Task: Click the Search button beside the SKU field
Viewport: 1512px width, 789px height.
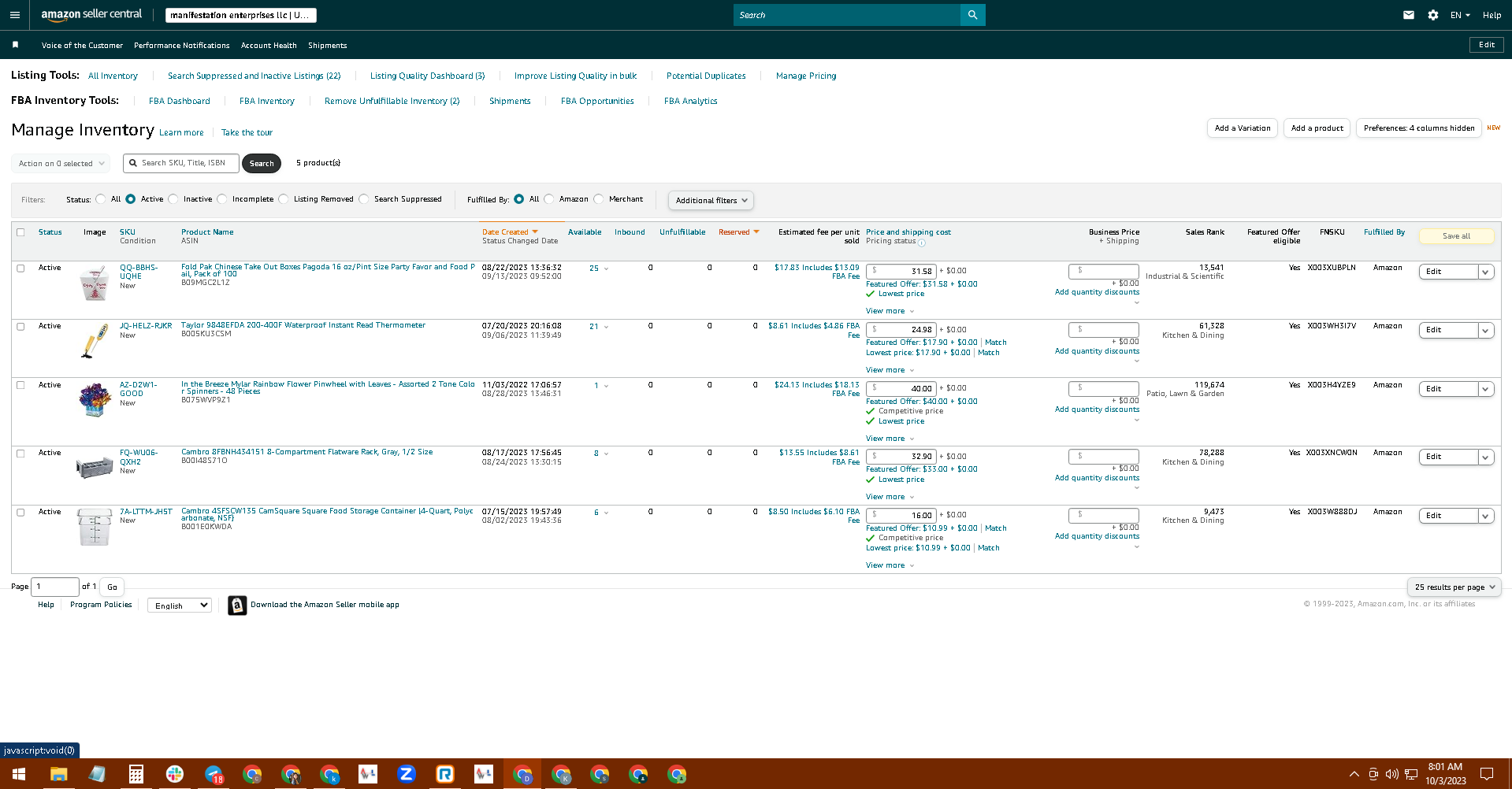Action: pos(262,164)
